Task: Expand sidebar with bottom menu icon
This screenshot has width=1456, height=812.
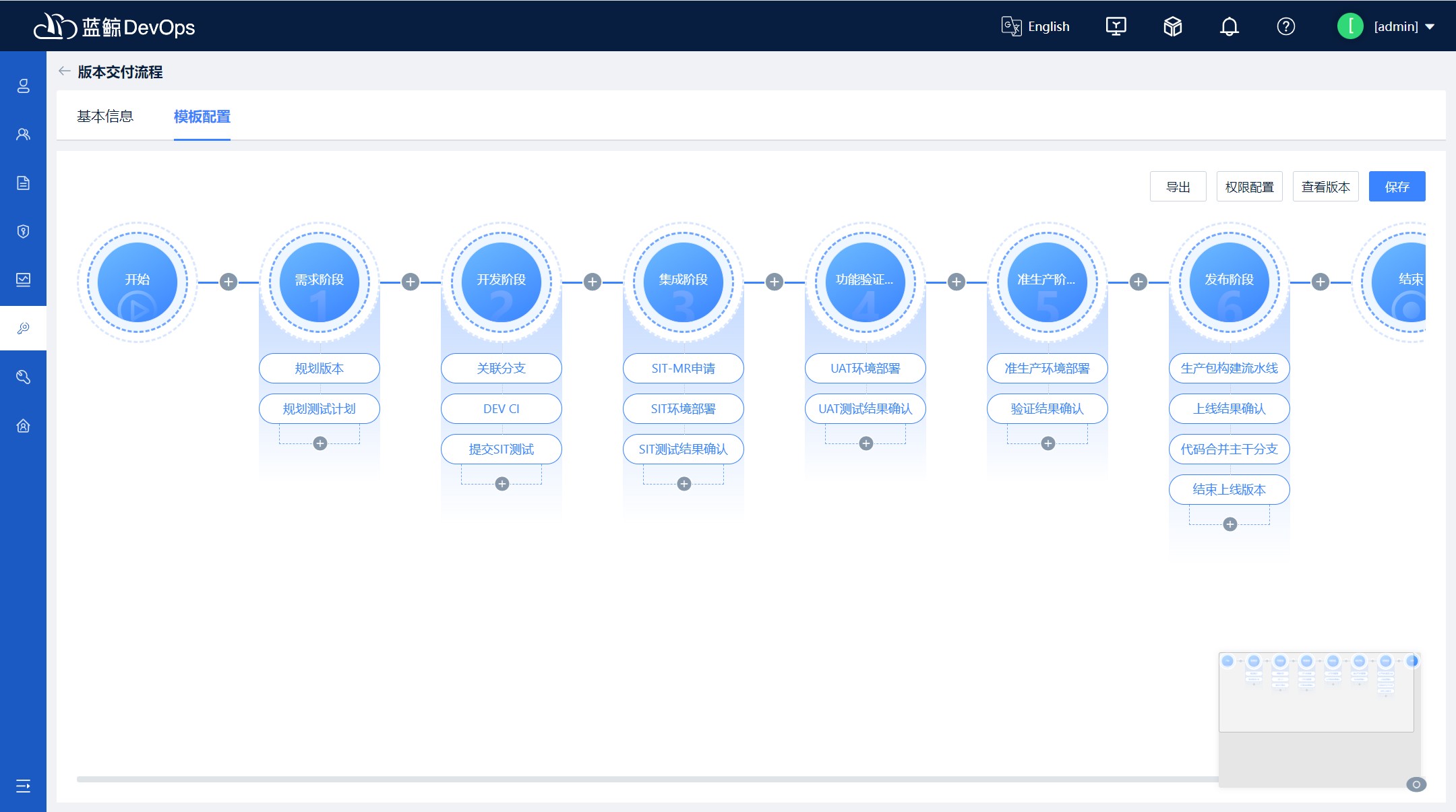Action: [x=23, y=786]
